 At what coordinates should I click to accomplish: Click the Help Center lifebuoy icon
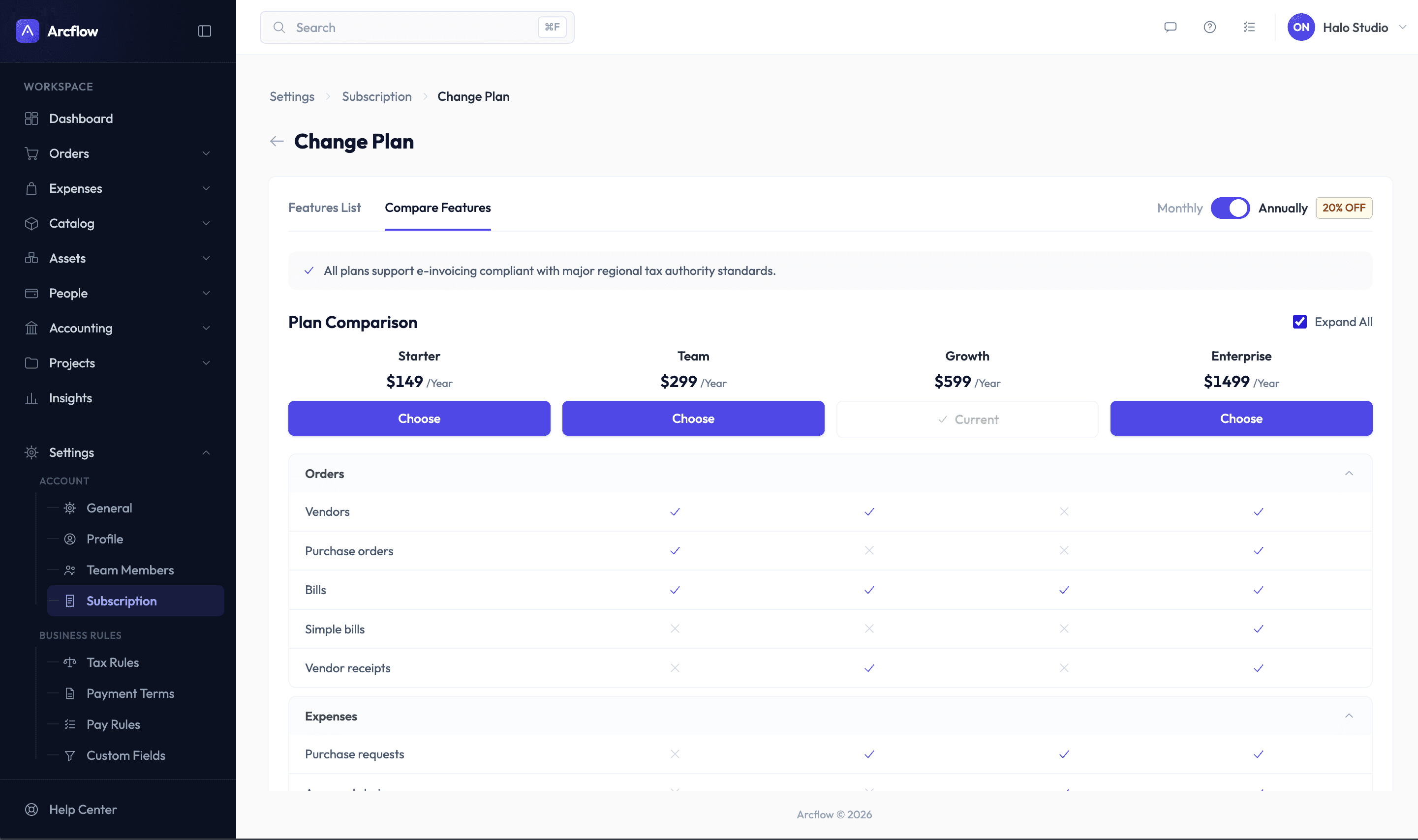tap(31, 810)
